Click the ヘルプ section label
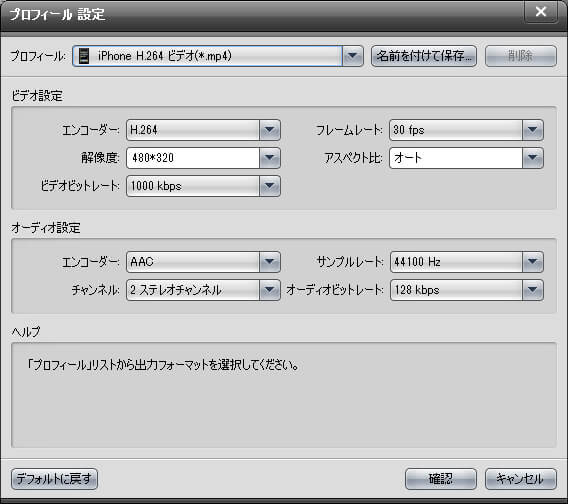This screenshot has height=504, width=568. coord(26,332)
